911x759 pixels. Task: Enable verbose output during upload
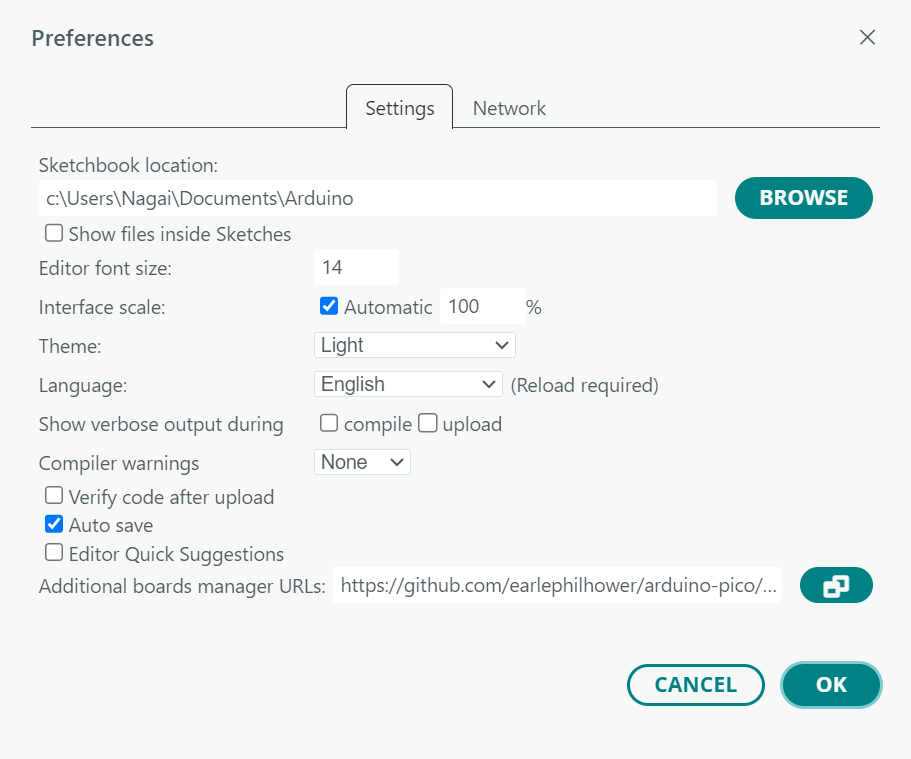pos(428,423)
